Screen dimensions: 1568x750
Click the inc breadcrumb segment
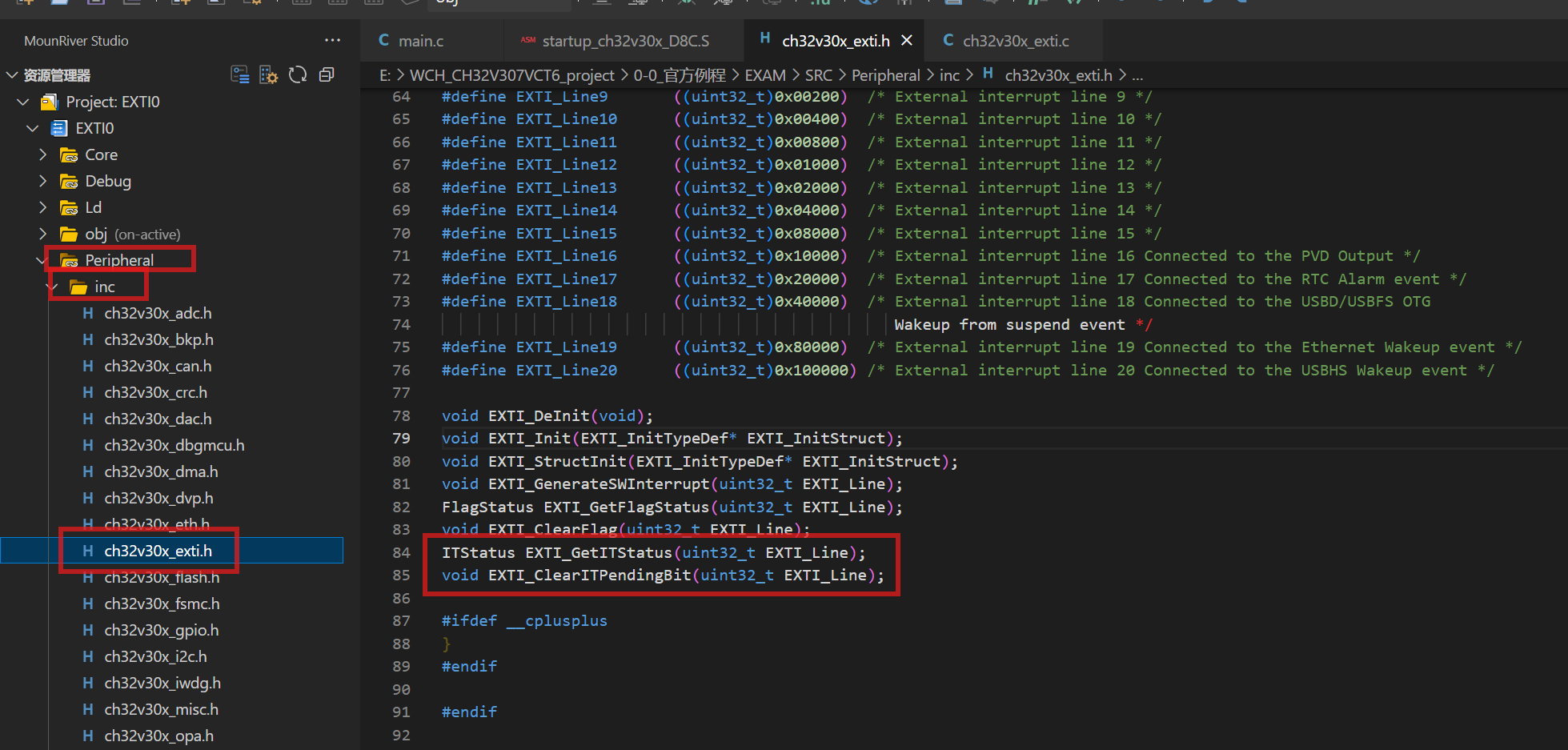[x=949, y=74]
